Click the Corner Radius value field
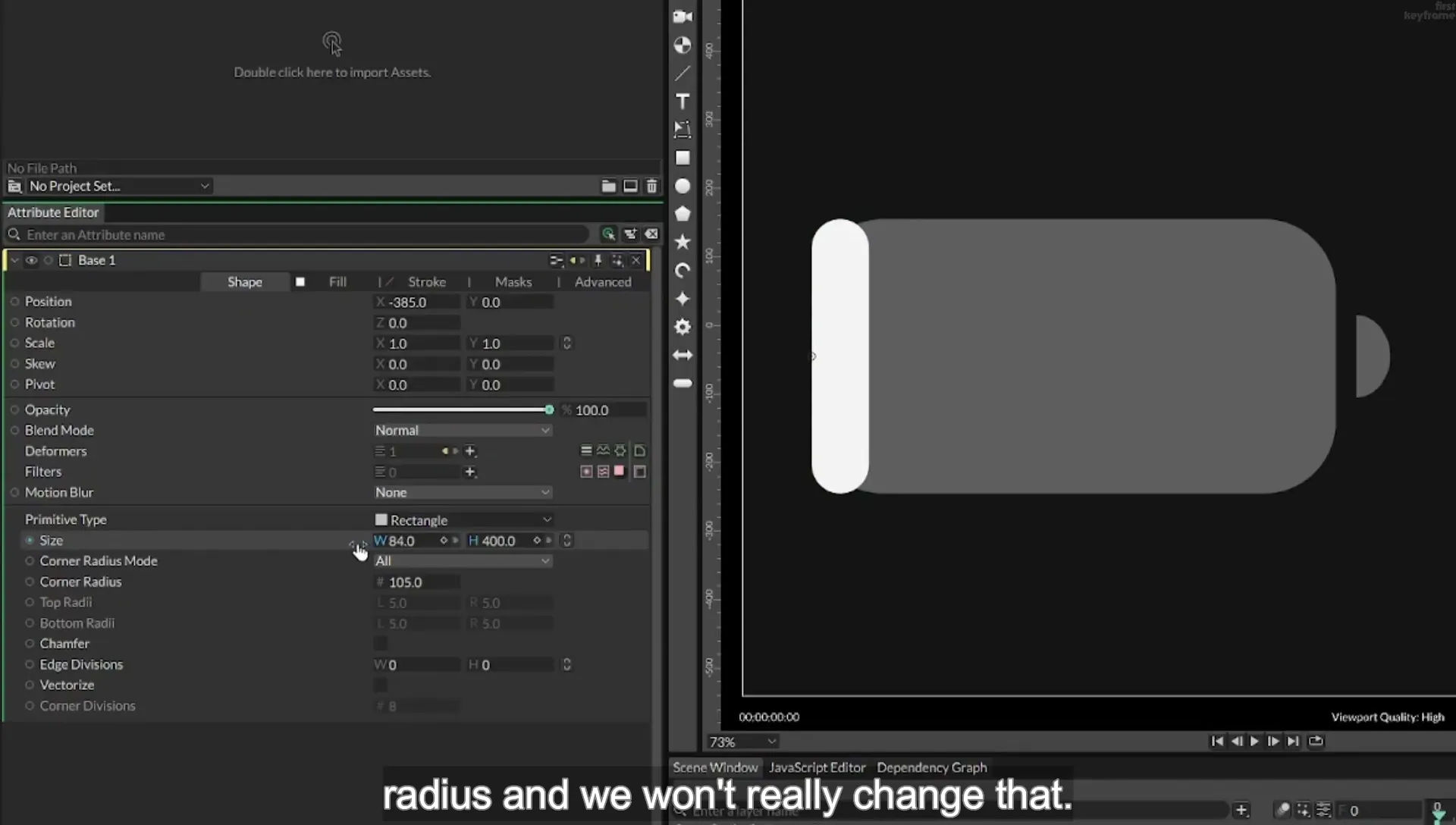Screen dimensions: 1456x825 (x=417, y=582)
